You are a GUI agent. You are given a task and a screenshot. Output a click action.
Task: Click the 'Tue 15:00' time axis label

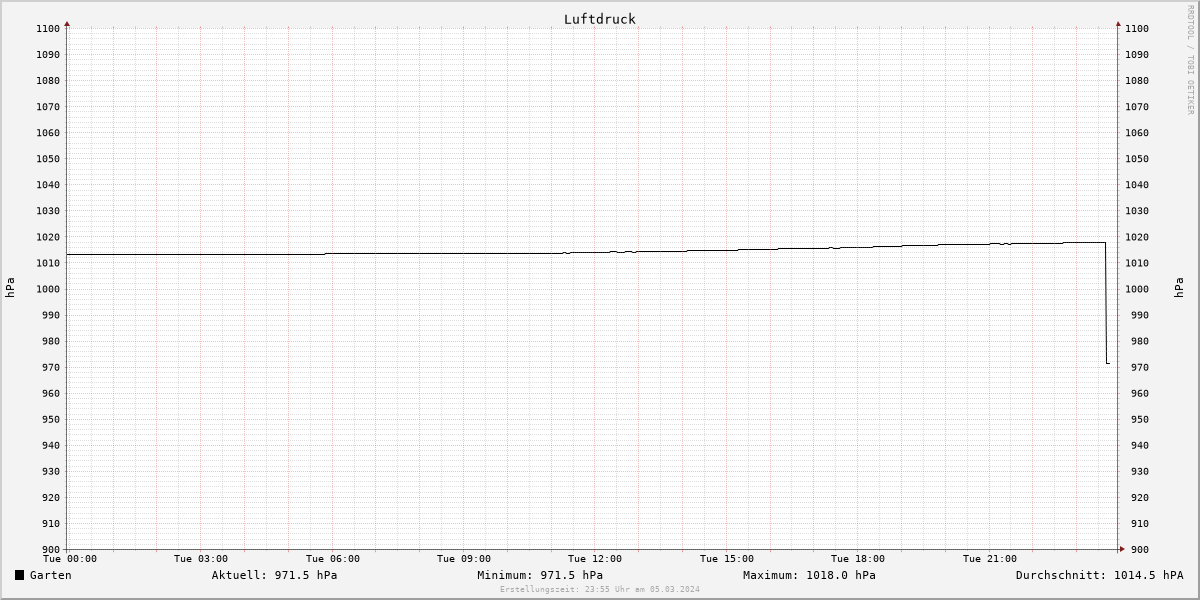(727, 559)
